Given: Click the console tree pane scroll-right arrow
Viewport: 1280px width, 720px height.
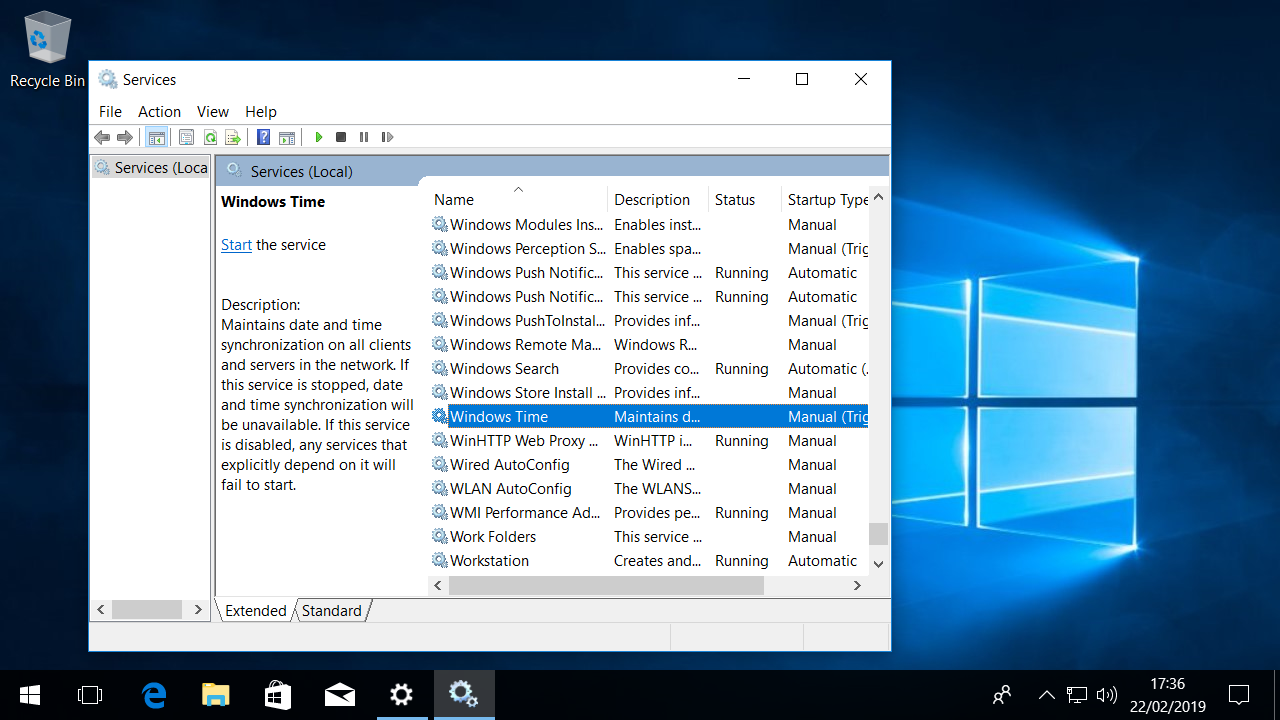Looking at the screenshot, I should (x=198, y=609).
